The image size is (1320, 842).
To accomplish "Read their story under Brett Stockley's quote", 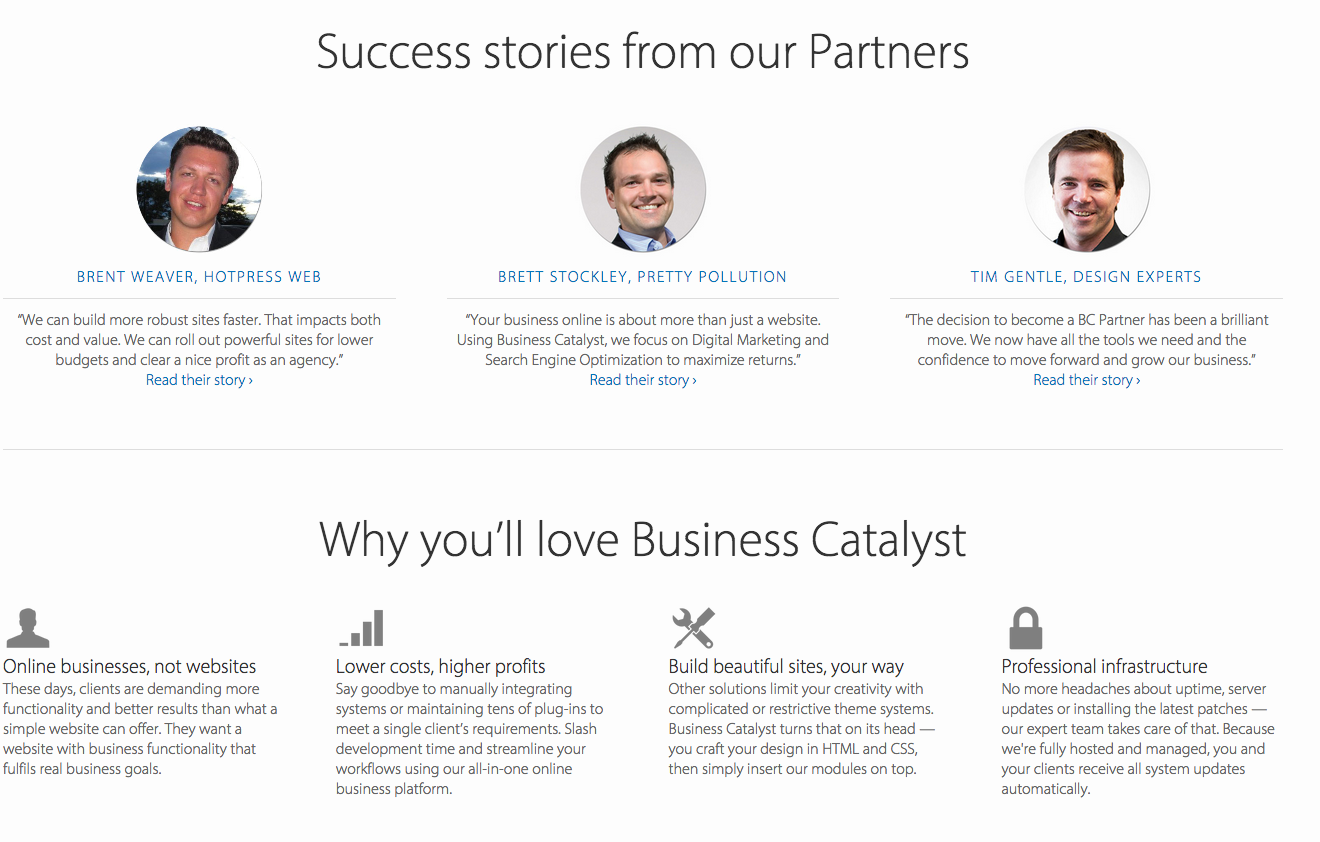I will pos(643,380).
